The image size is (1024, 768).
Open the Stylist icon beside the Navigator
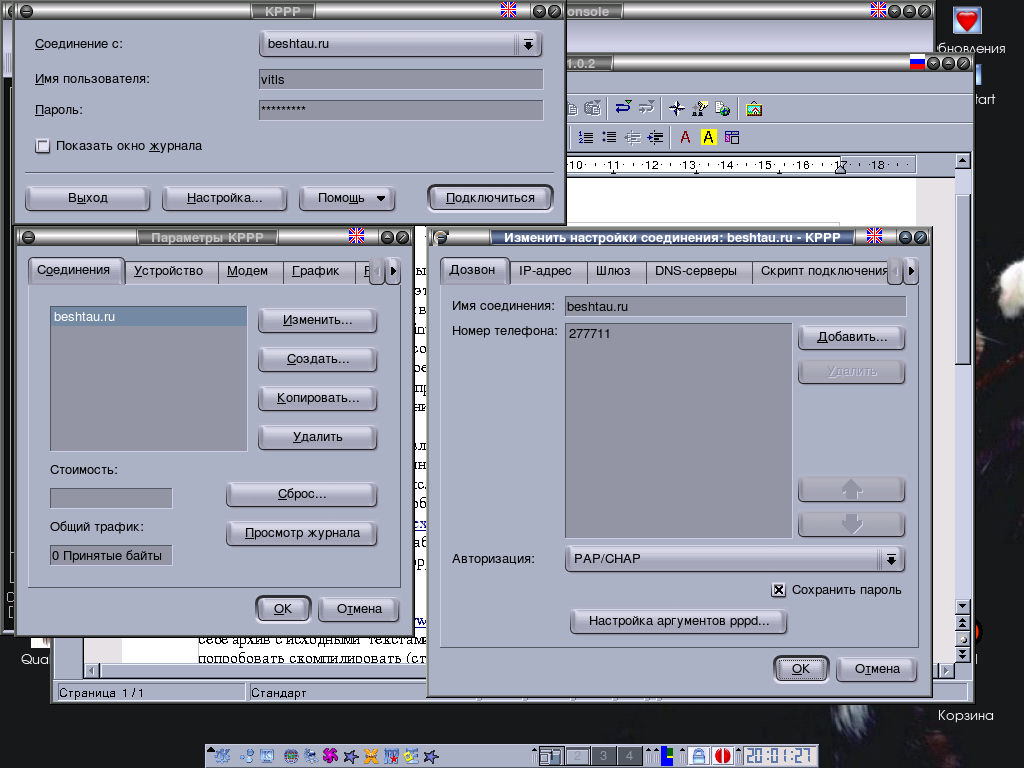coord(699,108)
